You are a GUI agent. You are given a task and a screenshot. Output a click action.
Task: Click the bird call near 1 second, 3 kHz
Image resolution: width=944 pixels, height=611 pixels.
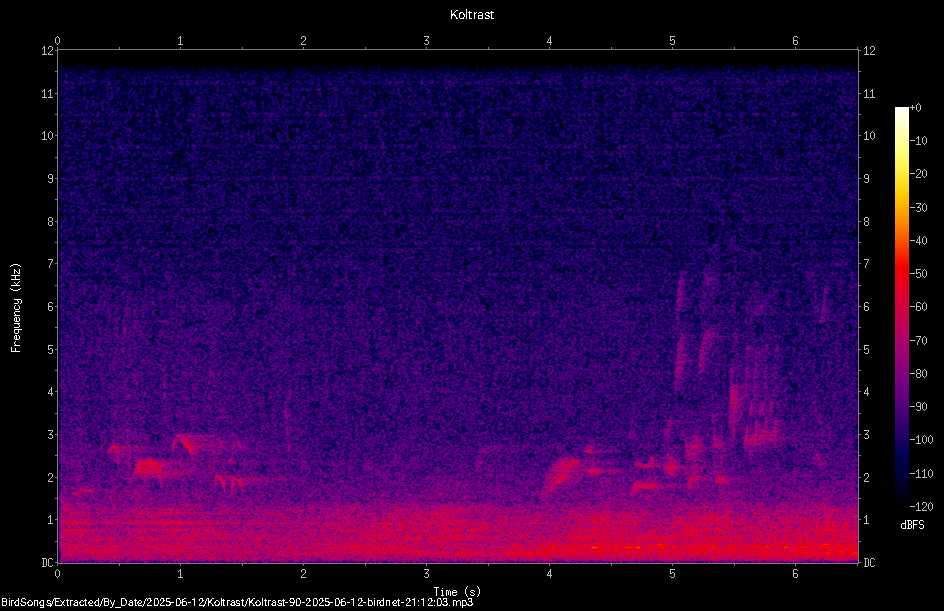point(187,445)
